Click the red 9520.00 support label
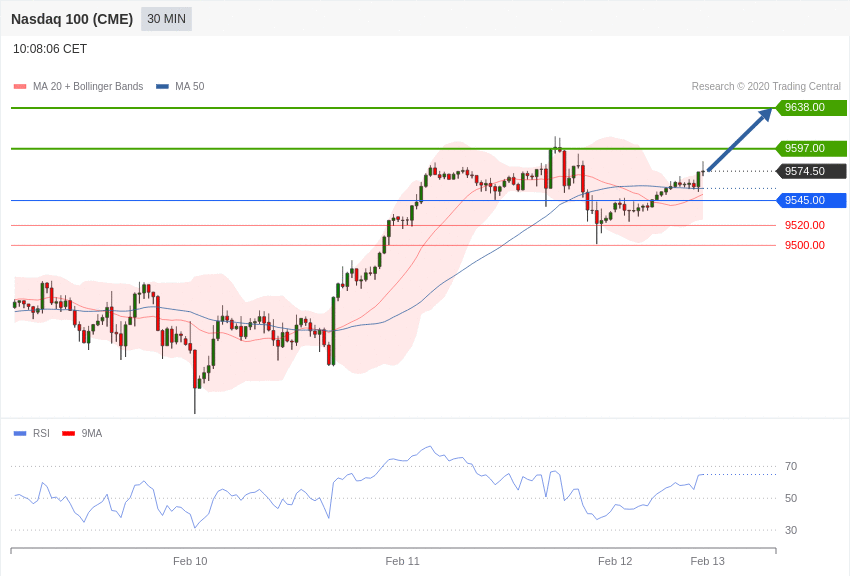This screenshot has height=576, width=850. (805, 225)
